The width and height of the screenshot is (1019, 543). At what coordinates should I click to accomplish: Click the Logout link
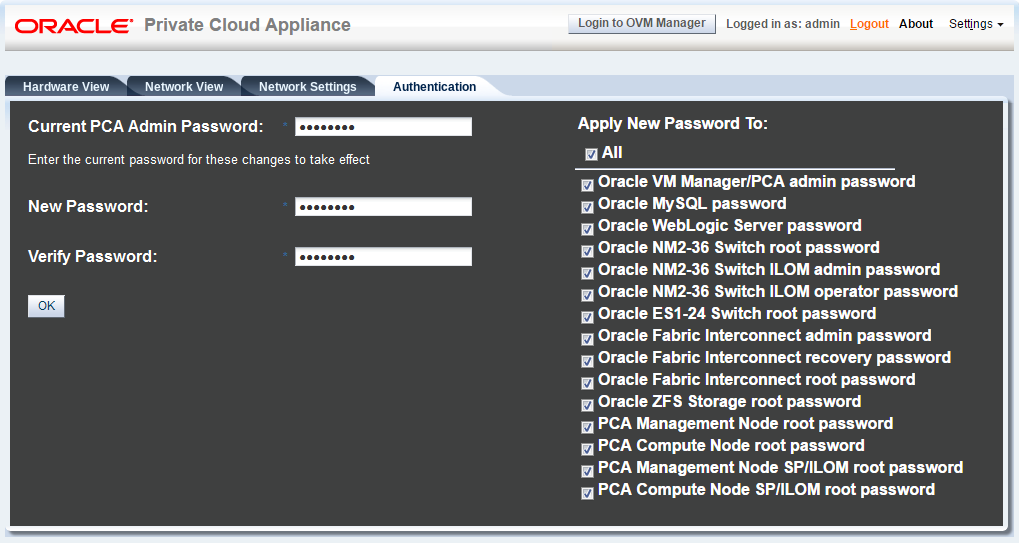(x=869, y=24)
